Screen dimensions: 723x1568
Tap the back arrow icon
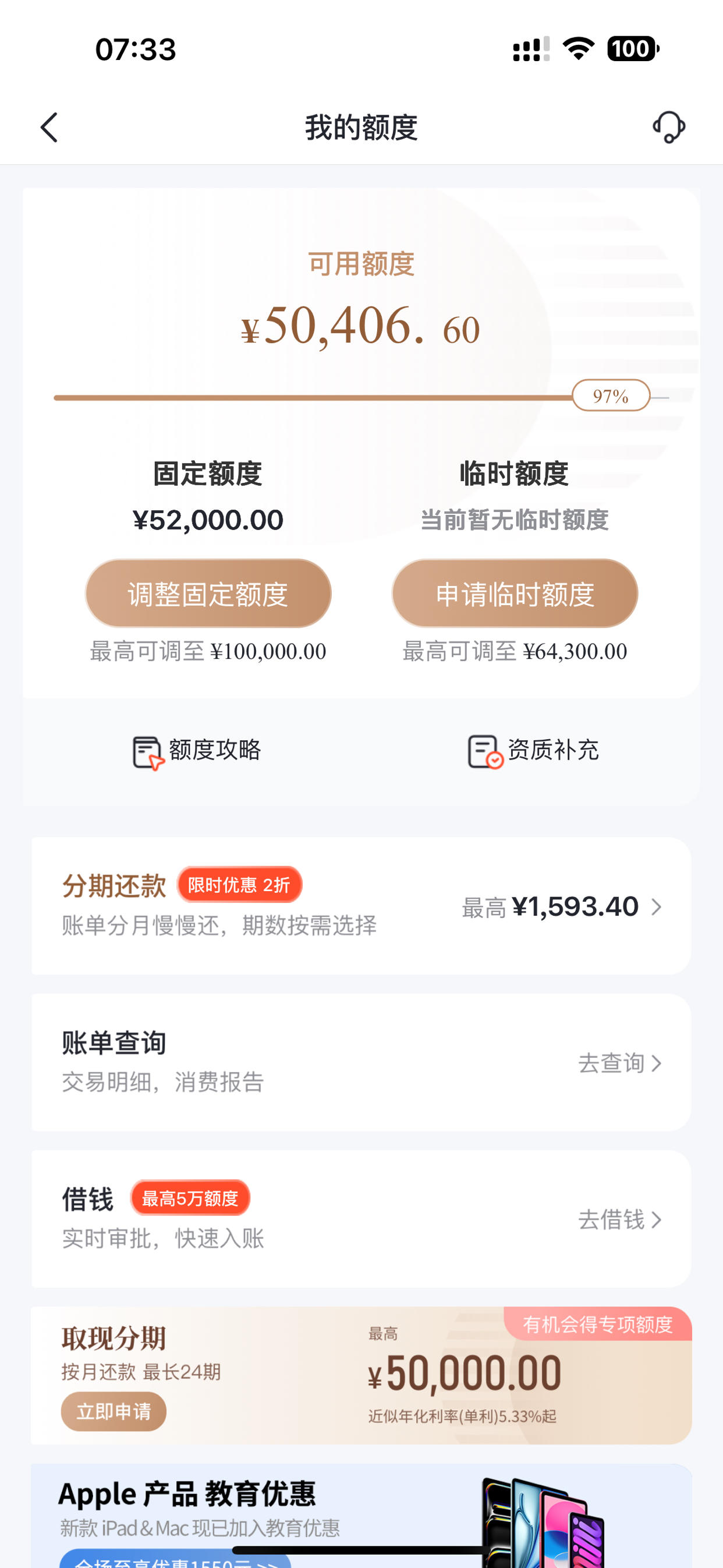pos(49,127)
